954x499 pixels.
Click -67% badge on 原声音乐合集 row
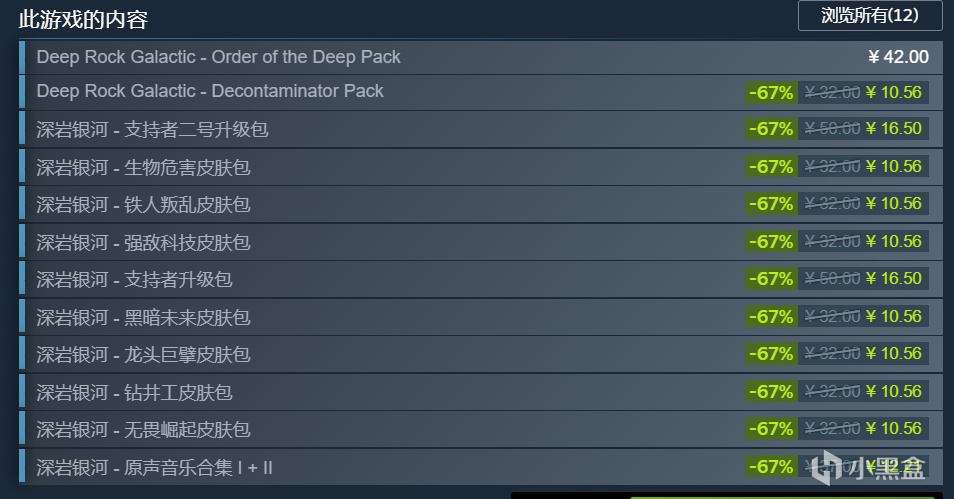point(771,467)
